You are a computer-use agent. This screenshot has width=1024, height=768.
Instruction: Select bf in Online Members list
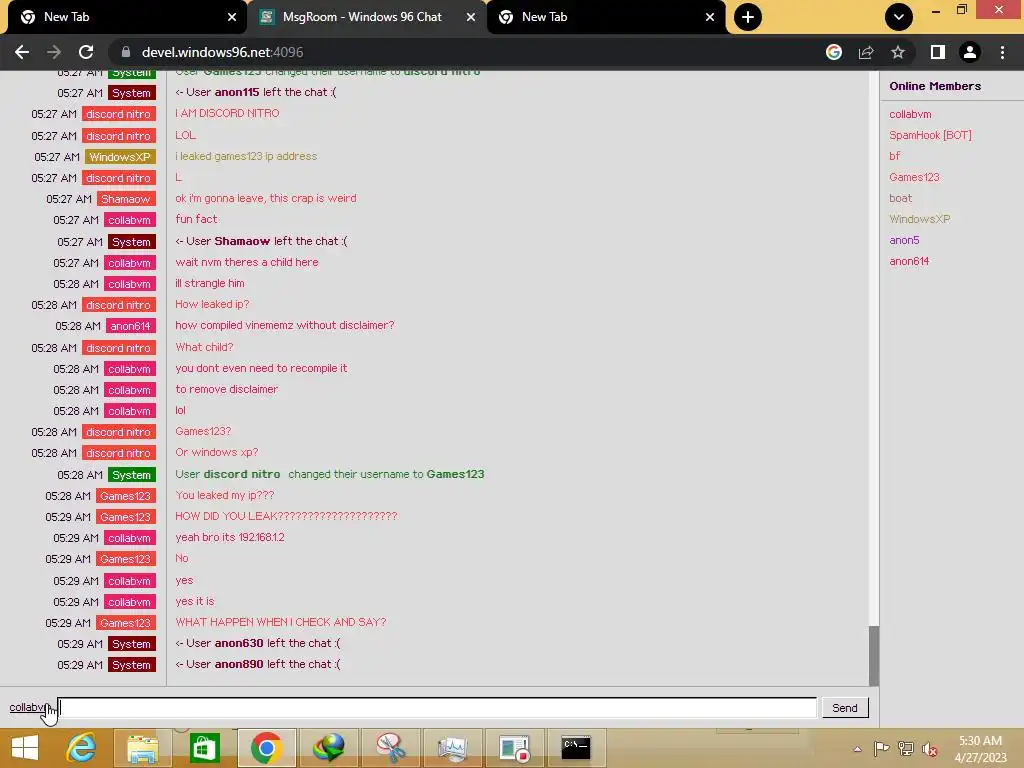coord(894,156)
